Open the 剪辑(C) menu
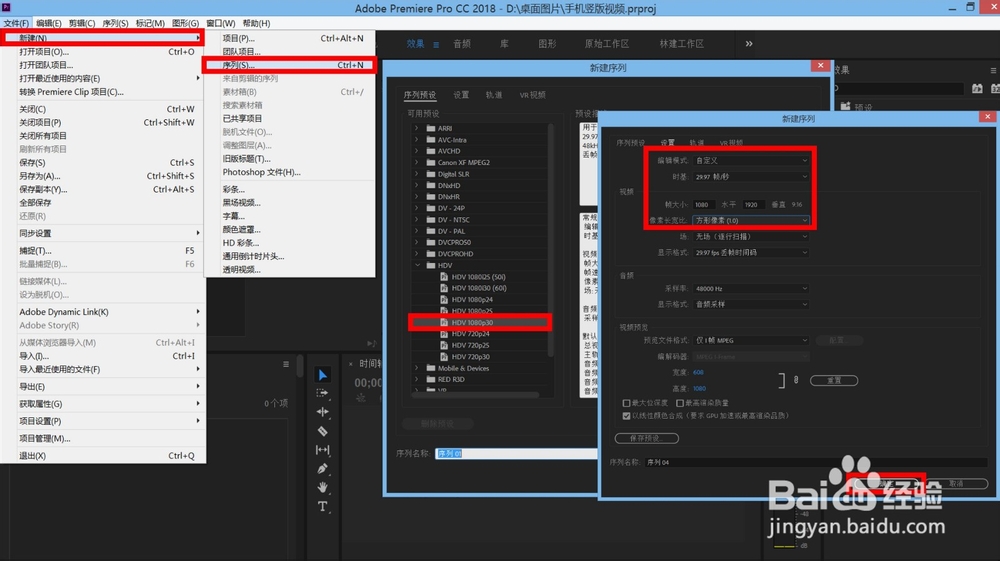1000x561 pixels. pyautogui.click(x=82, y=23)
